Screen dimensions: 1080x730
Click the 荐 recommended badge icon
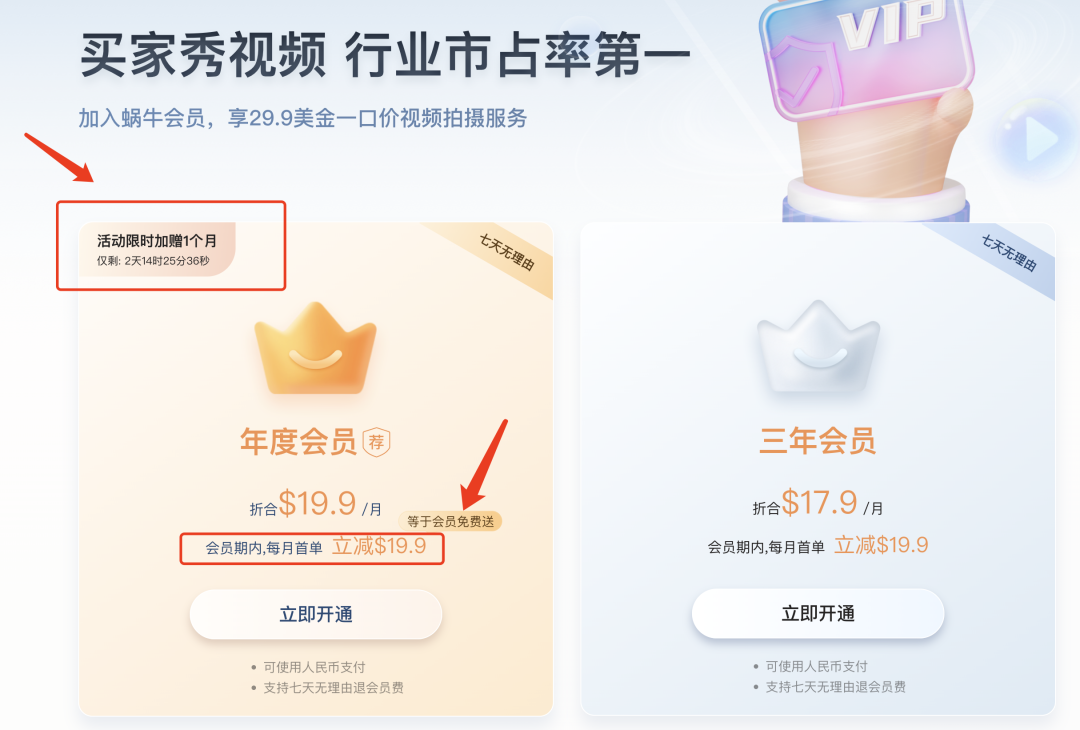tap(377, 442)
